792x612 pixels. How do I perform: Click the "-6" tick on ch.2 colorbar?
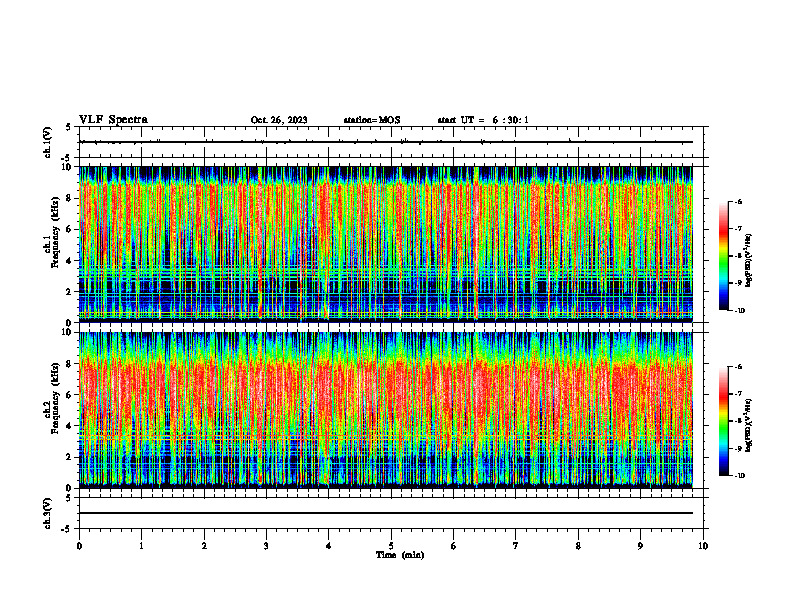(738, 367)
